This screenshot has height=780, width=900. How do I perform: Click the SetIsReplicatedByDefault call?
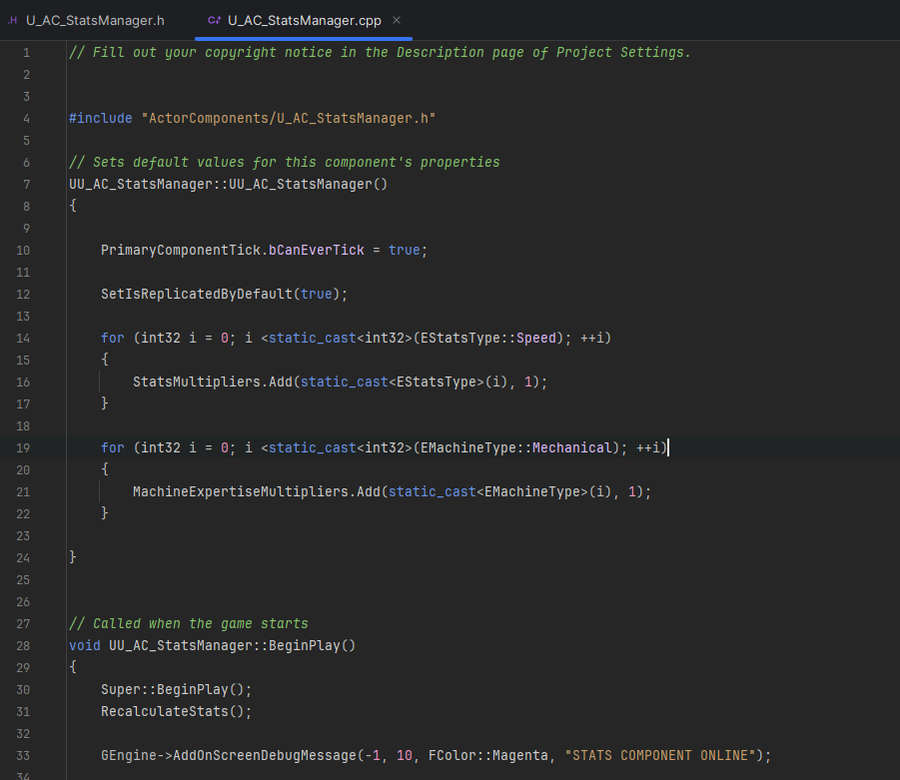coord(196,294)
